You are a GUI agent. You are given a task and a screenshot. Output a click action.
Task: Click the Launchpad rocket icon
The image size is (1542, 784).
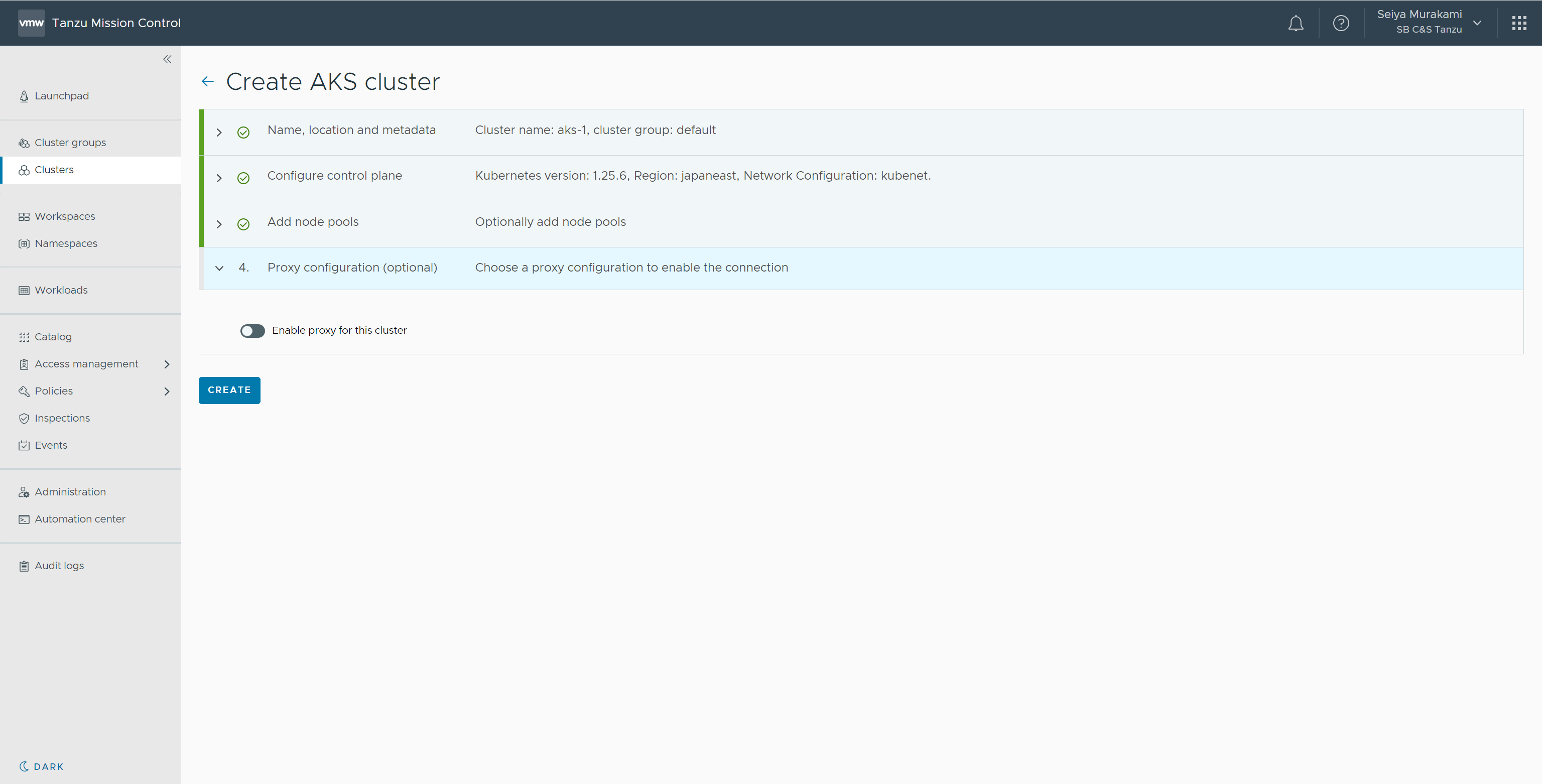pos(24,96)
